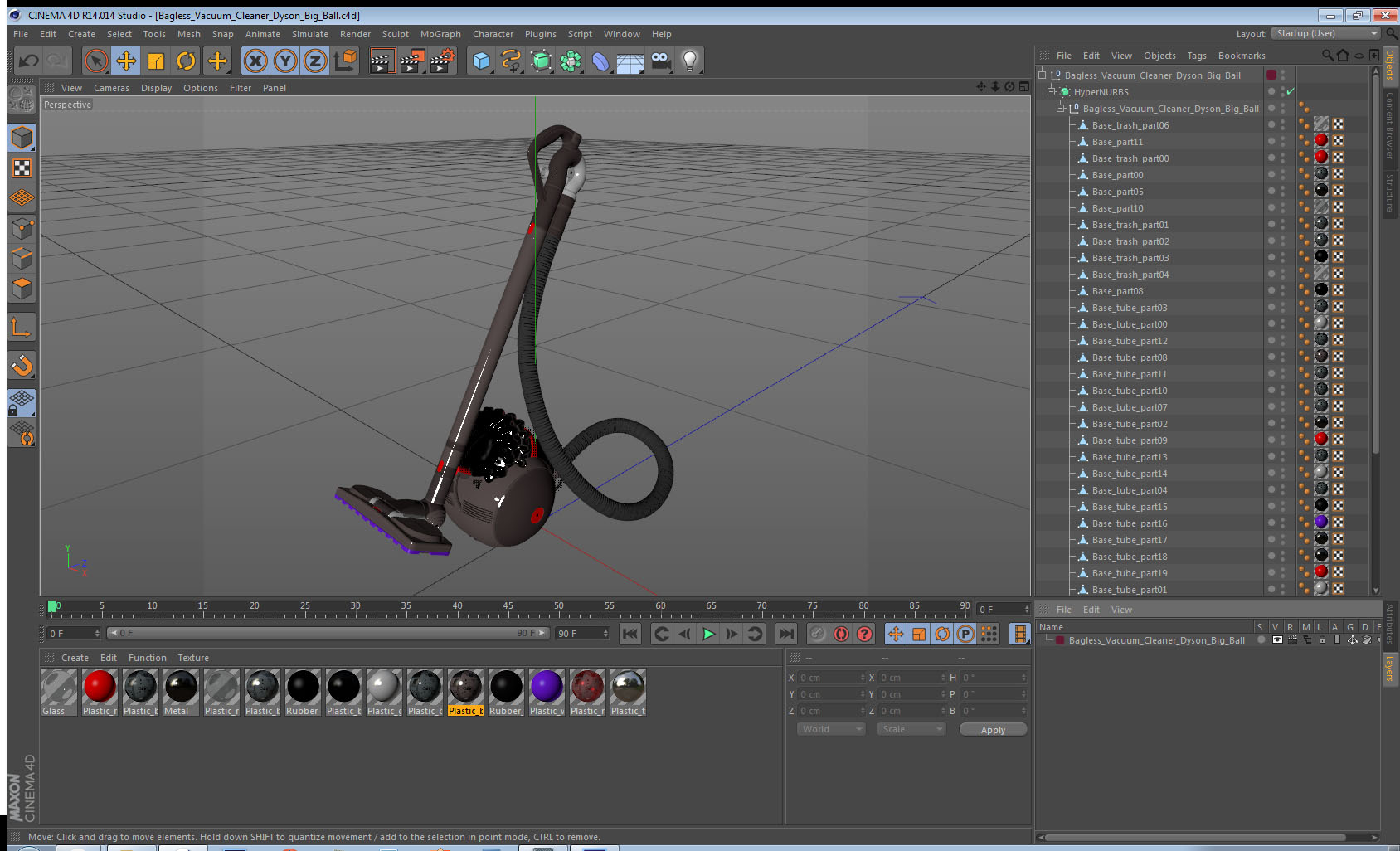Select the Metal material swatch
This screenshot has height=851, width=1400.
coord(181,692)
